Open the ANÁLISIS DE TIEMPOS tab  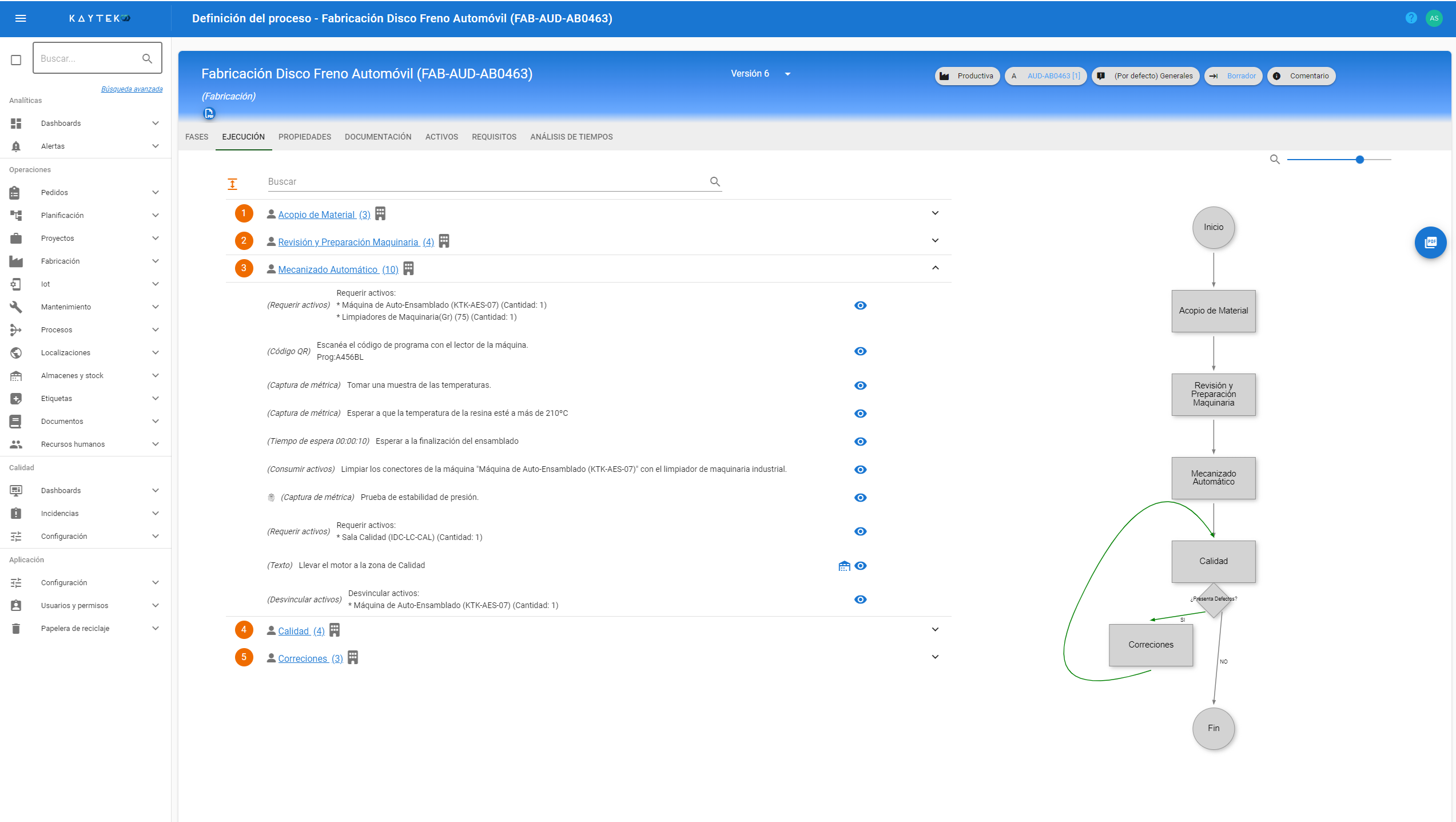[x=571, y=137]
